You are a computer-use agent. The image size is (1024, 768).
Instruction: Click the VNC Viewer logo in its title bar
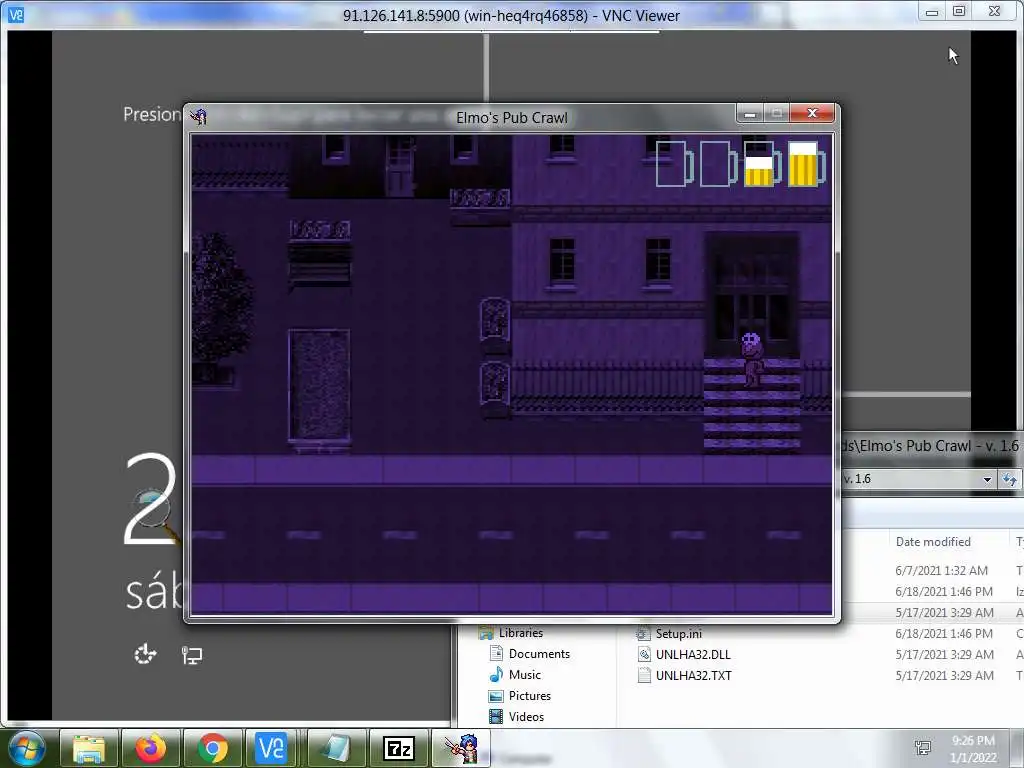(x=16, y=14)
